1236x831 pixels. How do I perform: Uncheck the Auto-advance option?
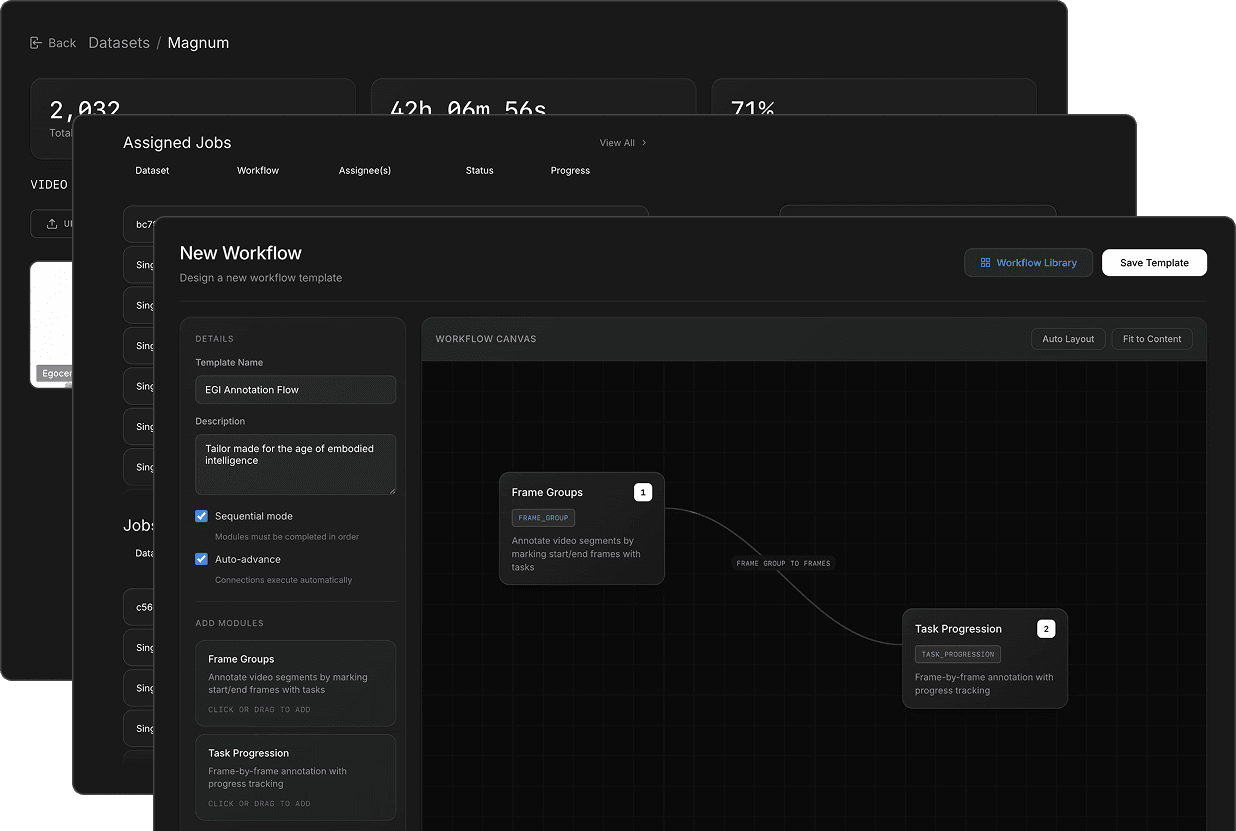201,559
